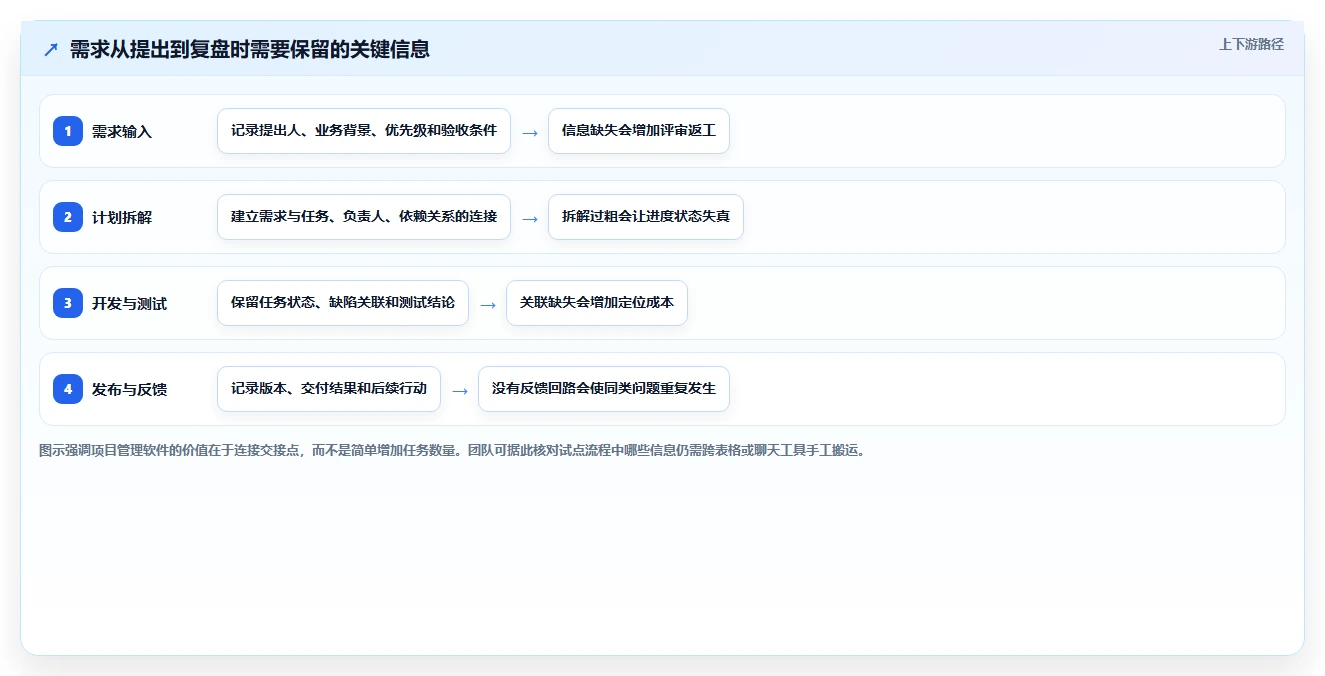Click the footnote starting with 图示强调项目管理软件

tap(452, 450)
